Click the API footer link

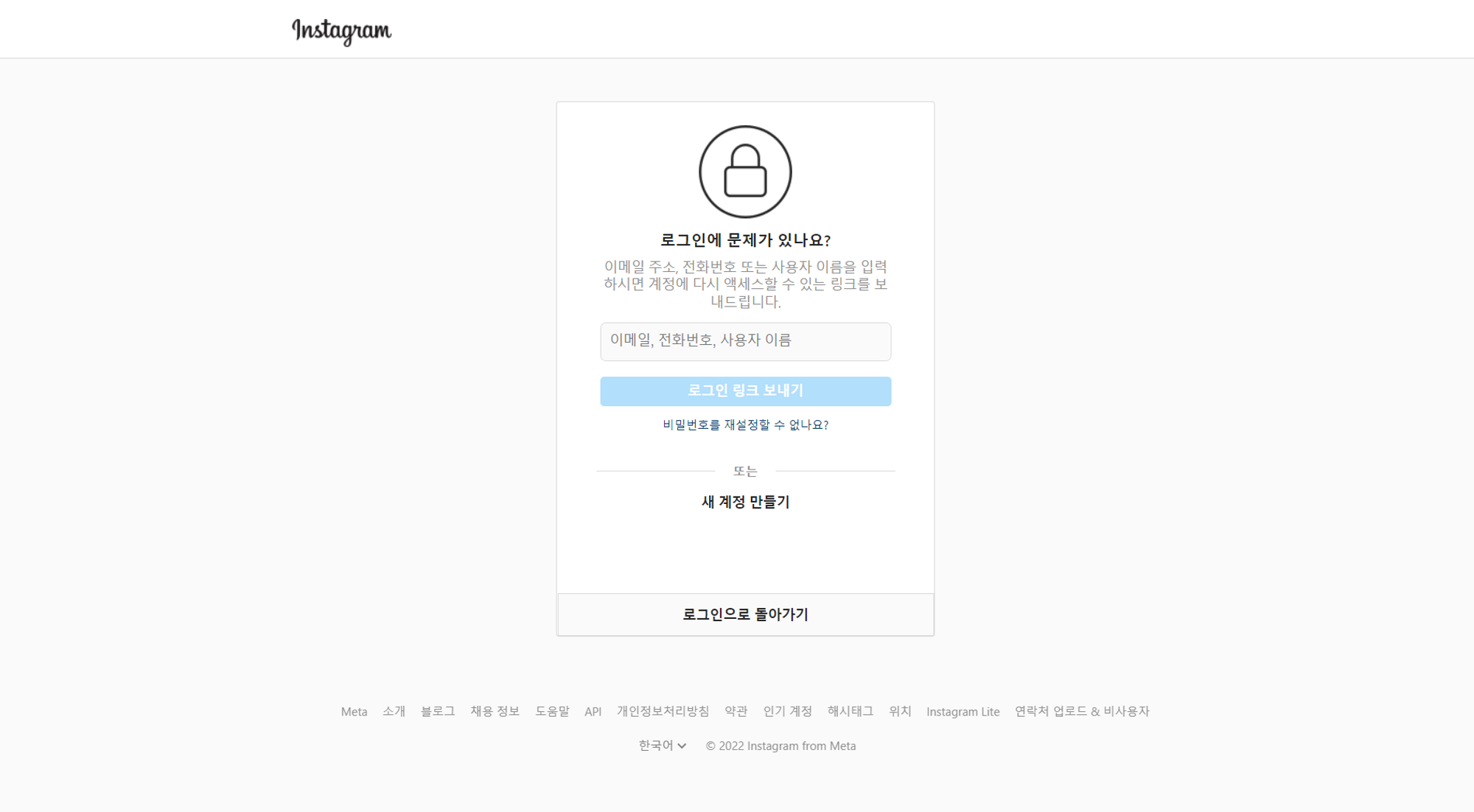coord(593,711)
